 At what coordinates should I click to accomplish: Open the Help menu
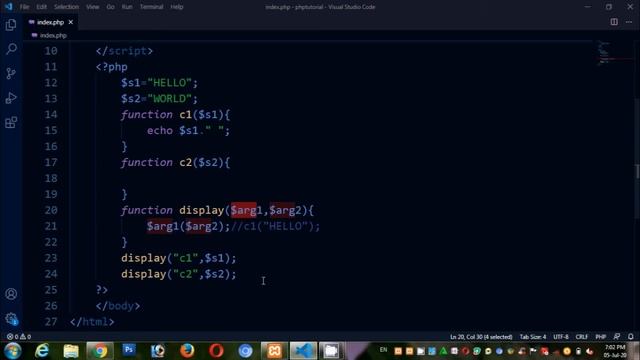[x=177, y=7]
